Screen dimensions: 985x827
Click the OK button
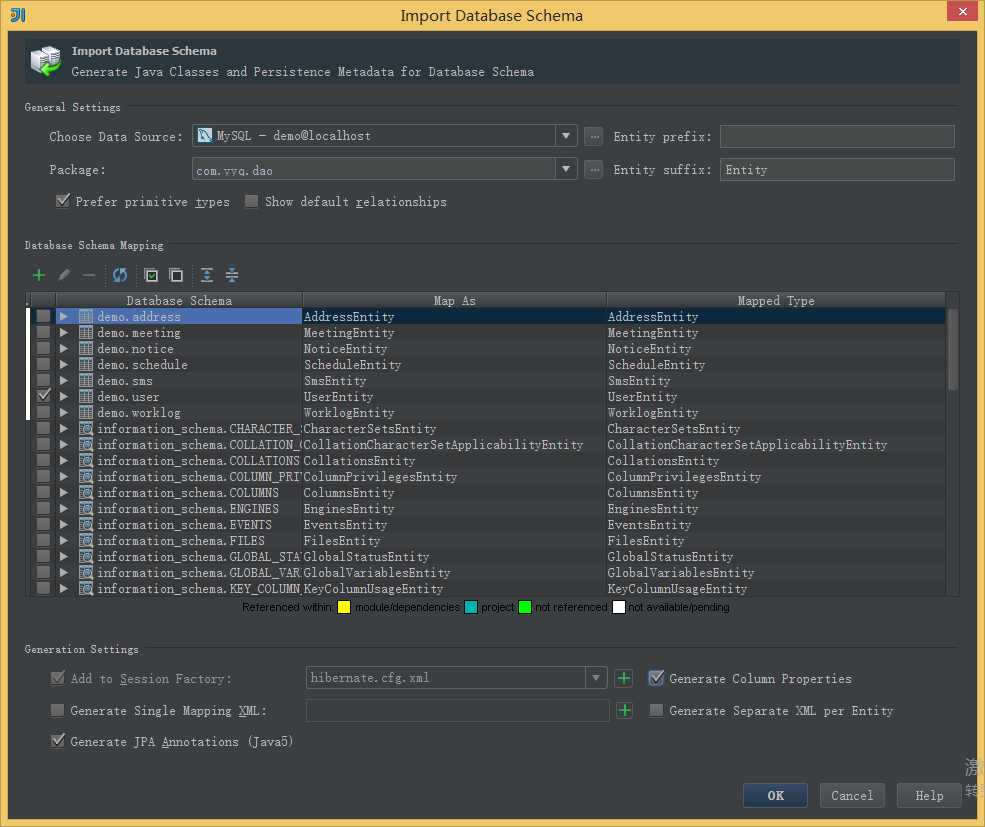[775, 795]
